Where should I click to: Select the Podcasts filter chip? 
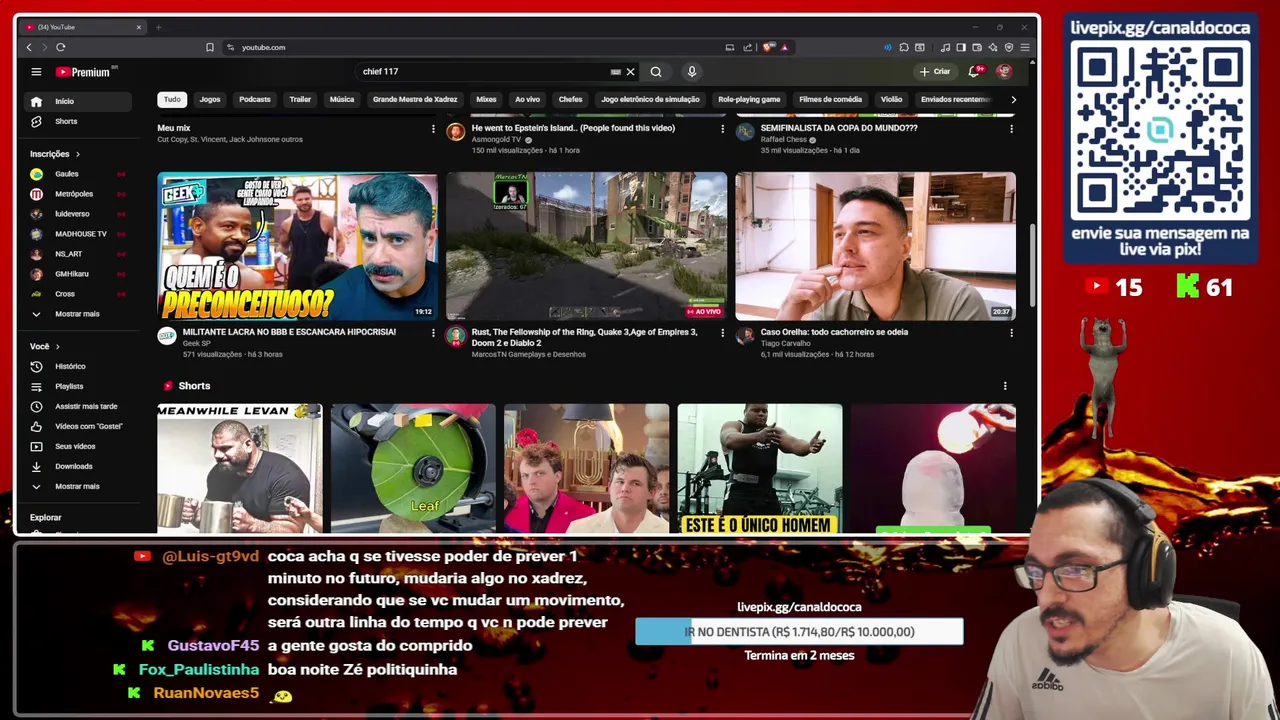click(255, 99)
